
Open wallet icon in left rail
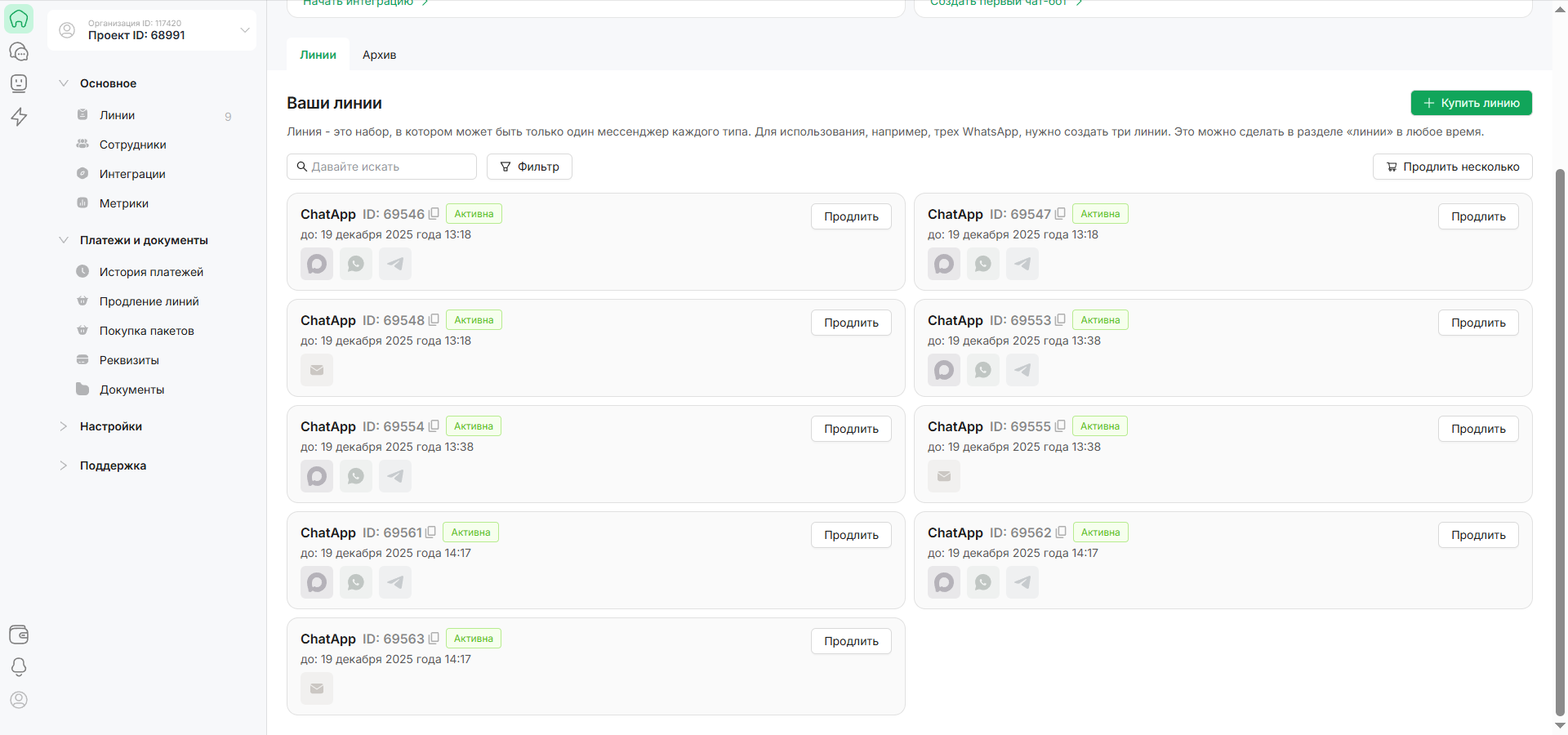point(19,635)
